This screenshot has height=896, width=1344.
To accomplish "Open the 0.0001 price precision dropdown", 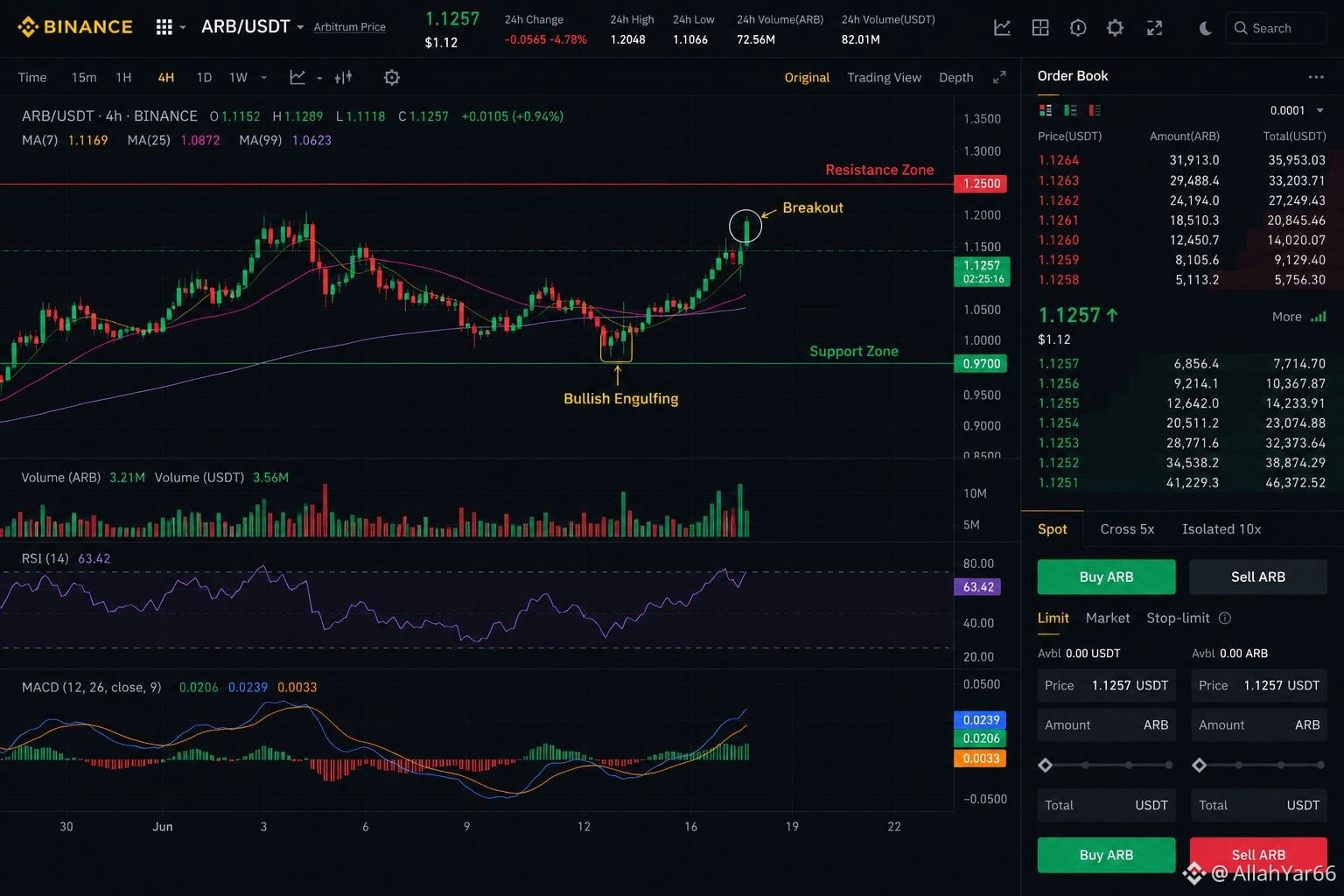I will 1297,110.
